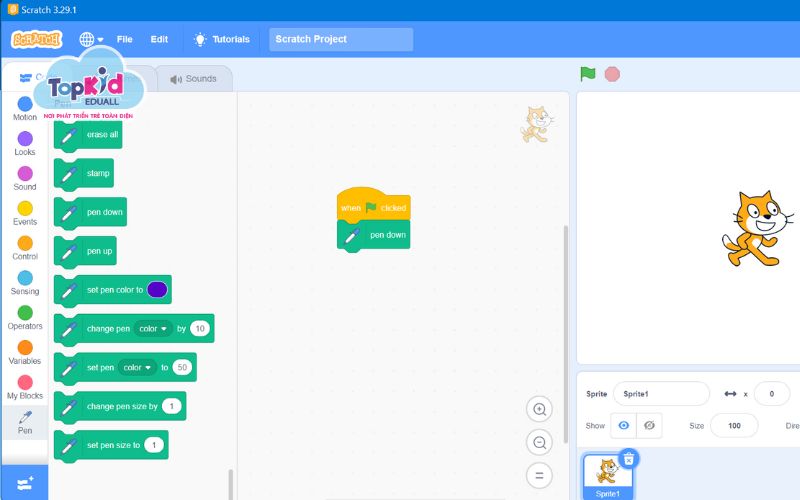Select the Operators block category
The image size is (800, 500).
(25, 317)
